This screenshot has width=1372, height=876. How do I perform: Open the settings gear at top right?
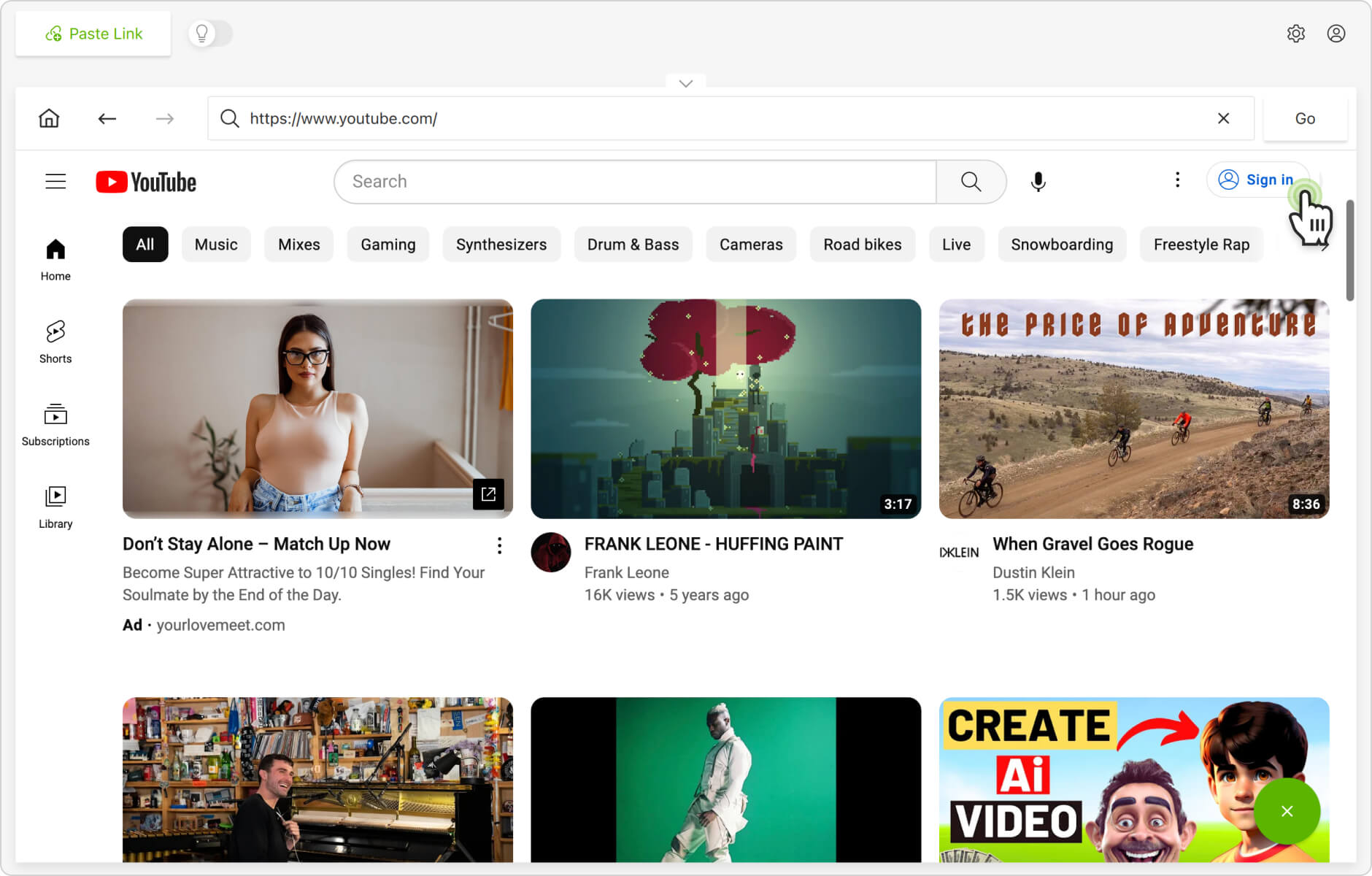(1297, 34)
